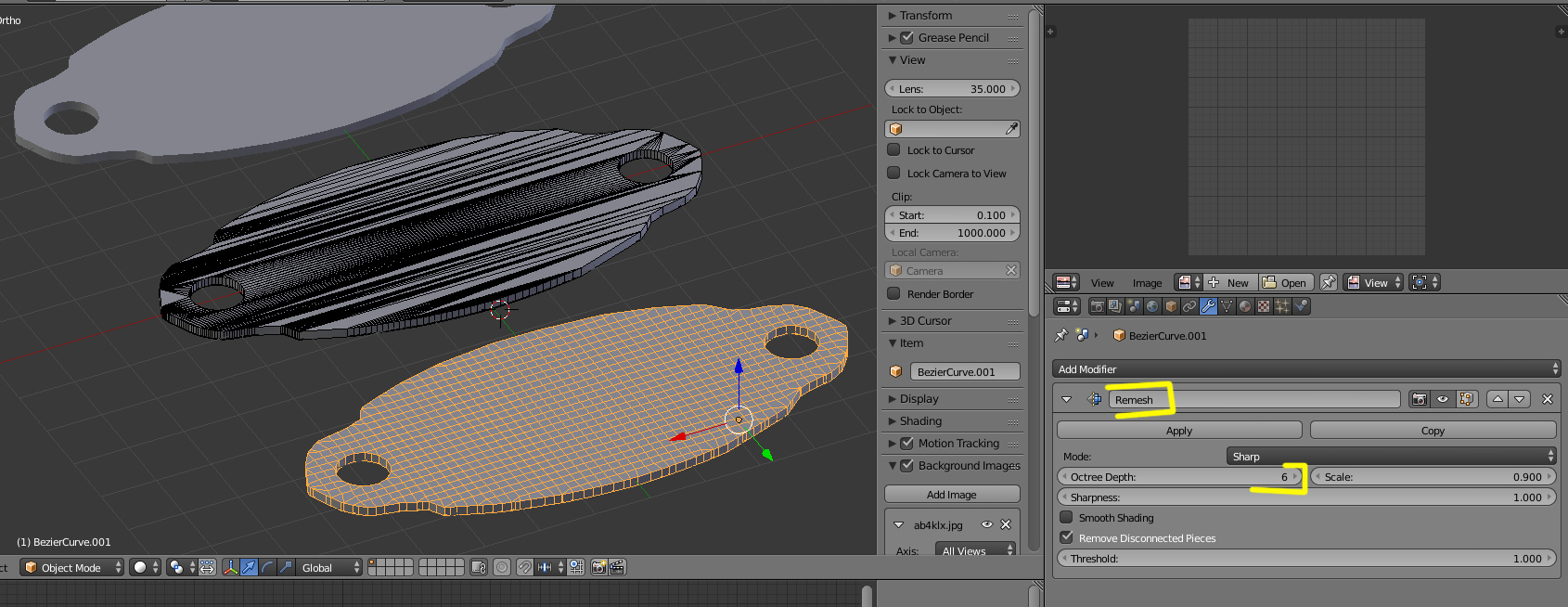1568x607 pixels.
Task: Move the Remesh modifier up in stack
Action: click(1497, 399)
